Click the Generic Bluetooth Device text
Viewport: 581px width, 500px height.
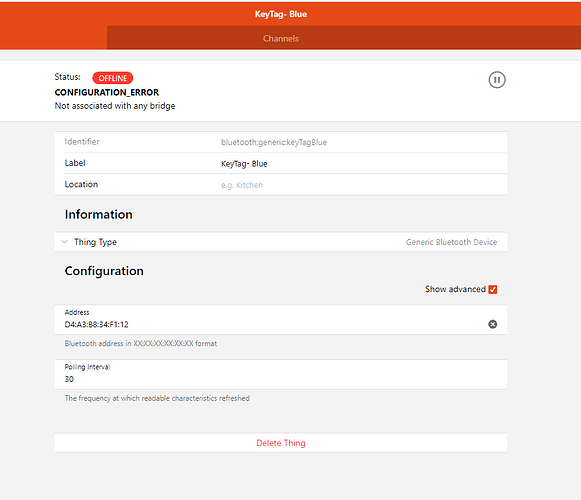click(x=451, y=242)
